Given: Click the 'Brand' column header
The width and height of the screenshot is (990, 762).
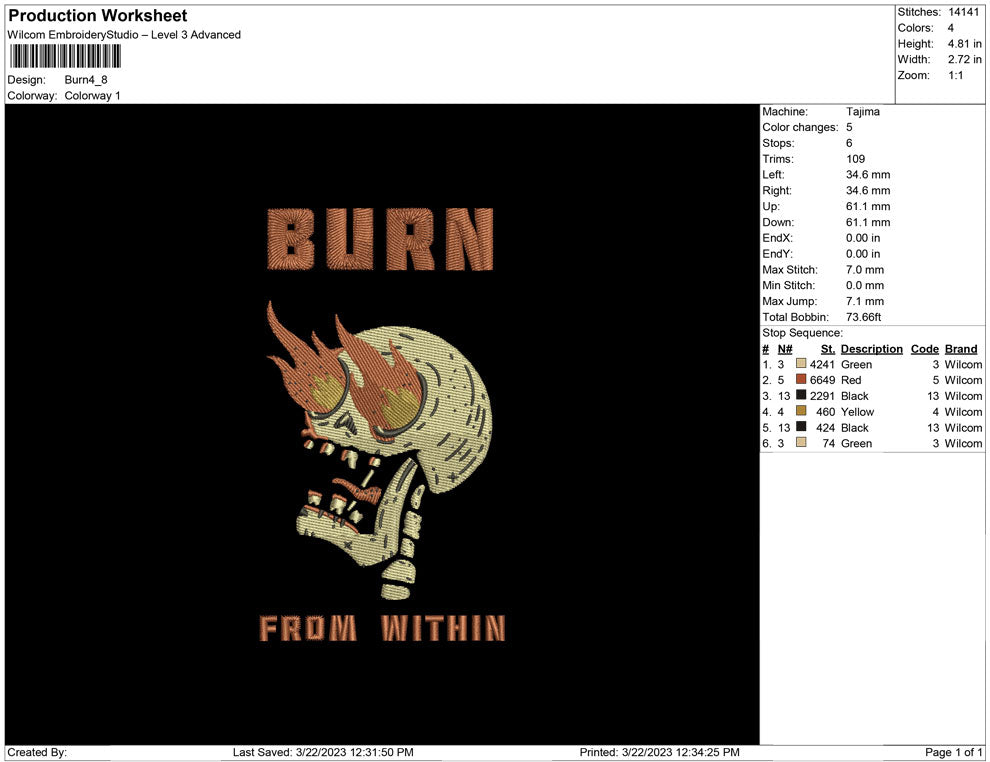Looking at the screenshot, I should [x=960, y=348].
